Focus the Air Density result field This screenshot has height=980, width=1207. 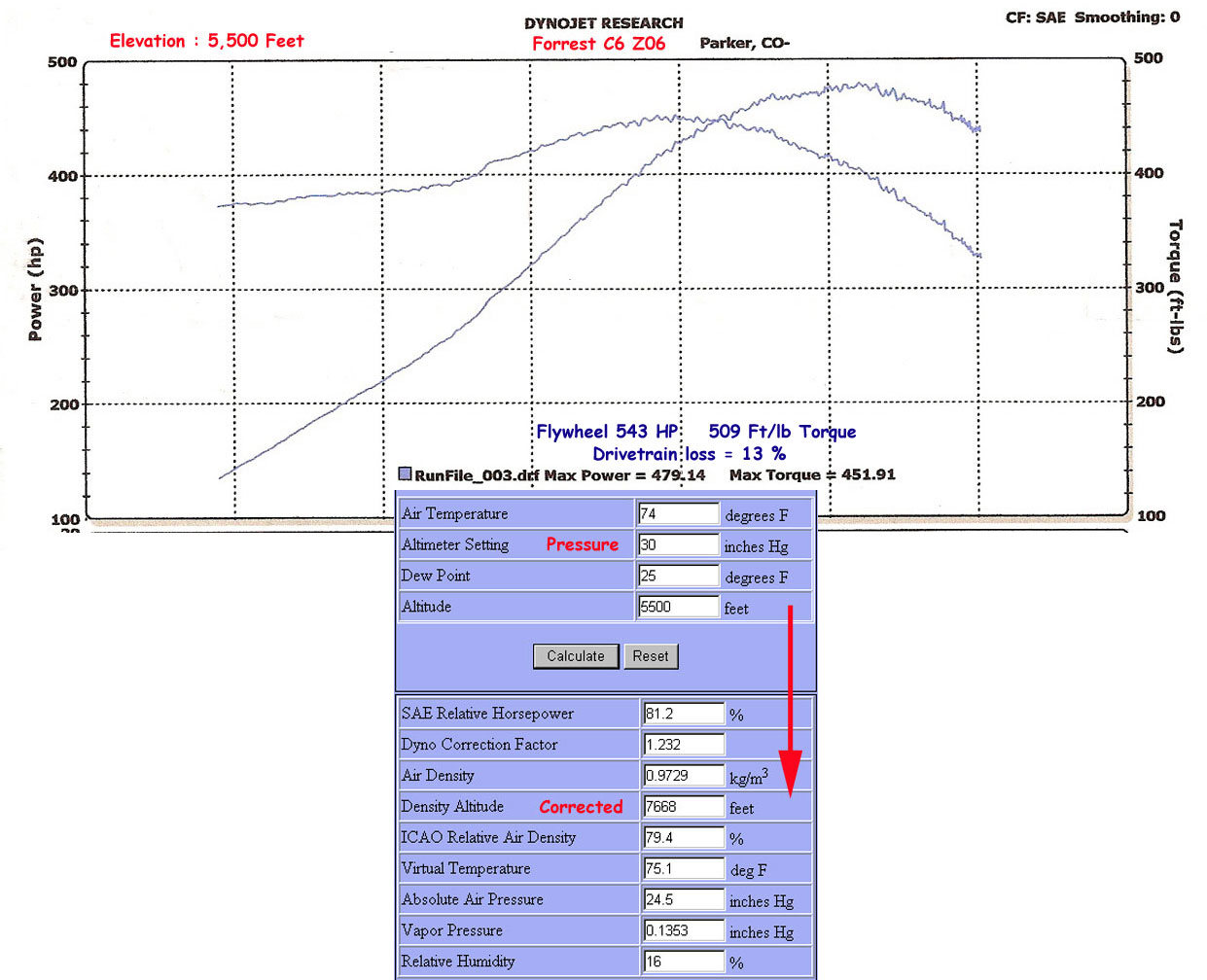tap(684, 776)
